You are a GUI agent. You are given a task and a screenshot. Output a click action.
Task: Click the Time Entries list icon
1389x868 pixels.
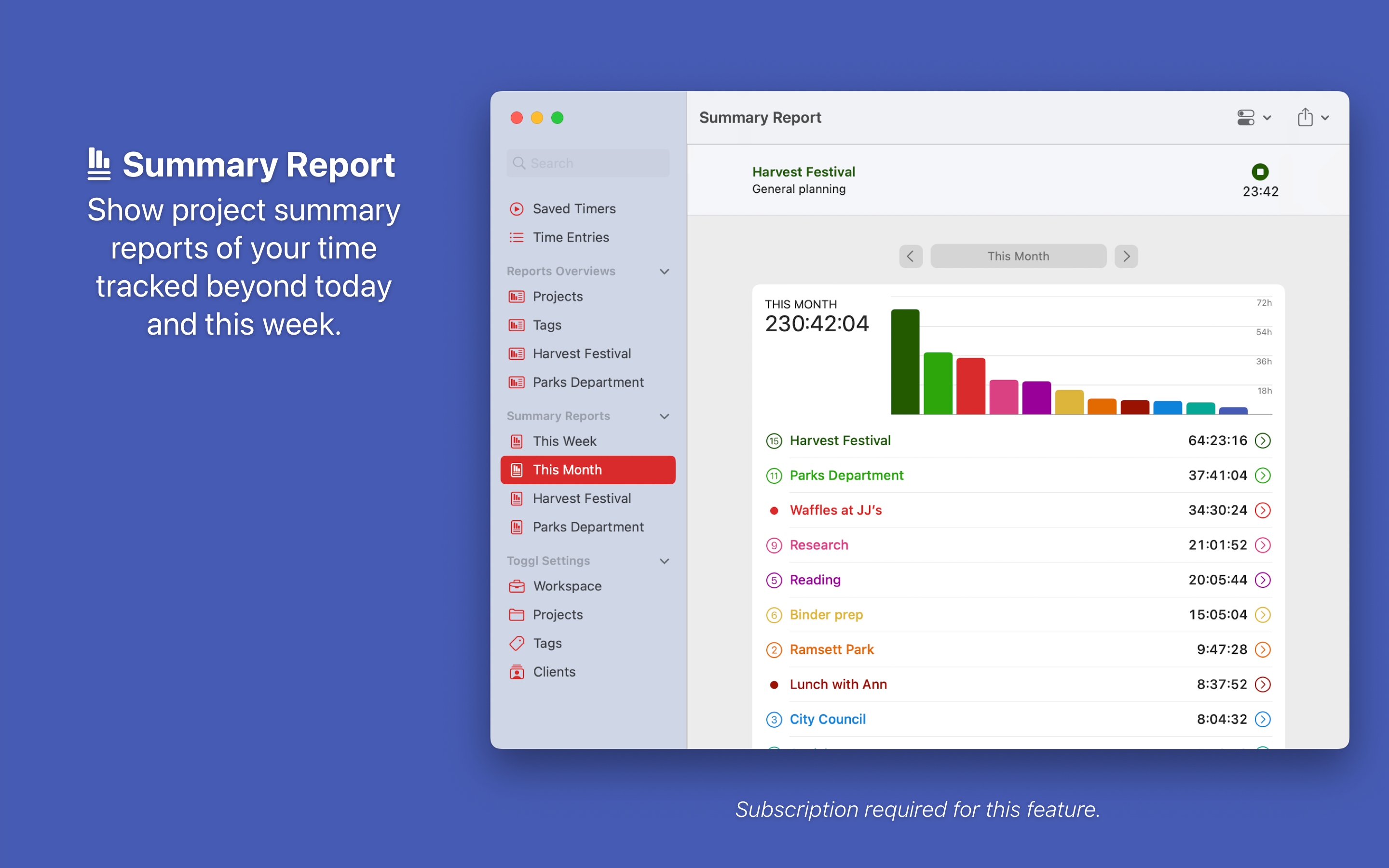pos(517,237)
